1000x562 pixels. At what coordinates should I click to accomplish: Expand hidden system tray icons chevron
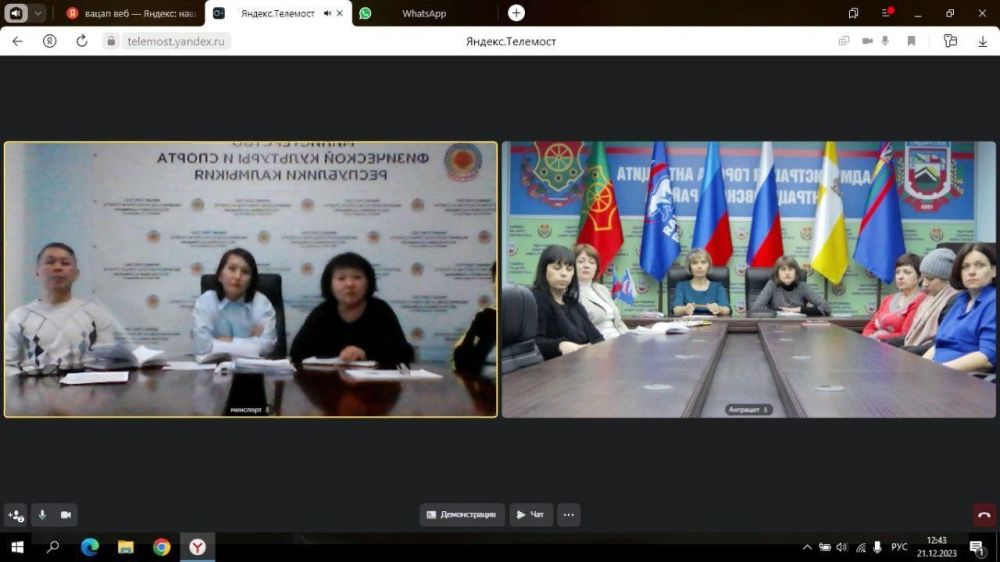coord(807,547)
